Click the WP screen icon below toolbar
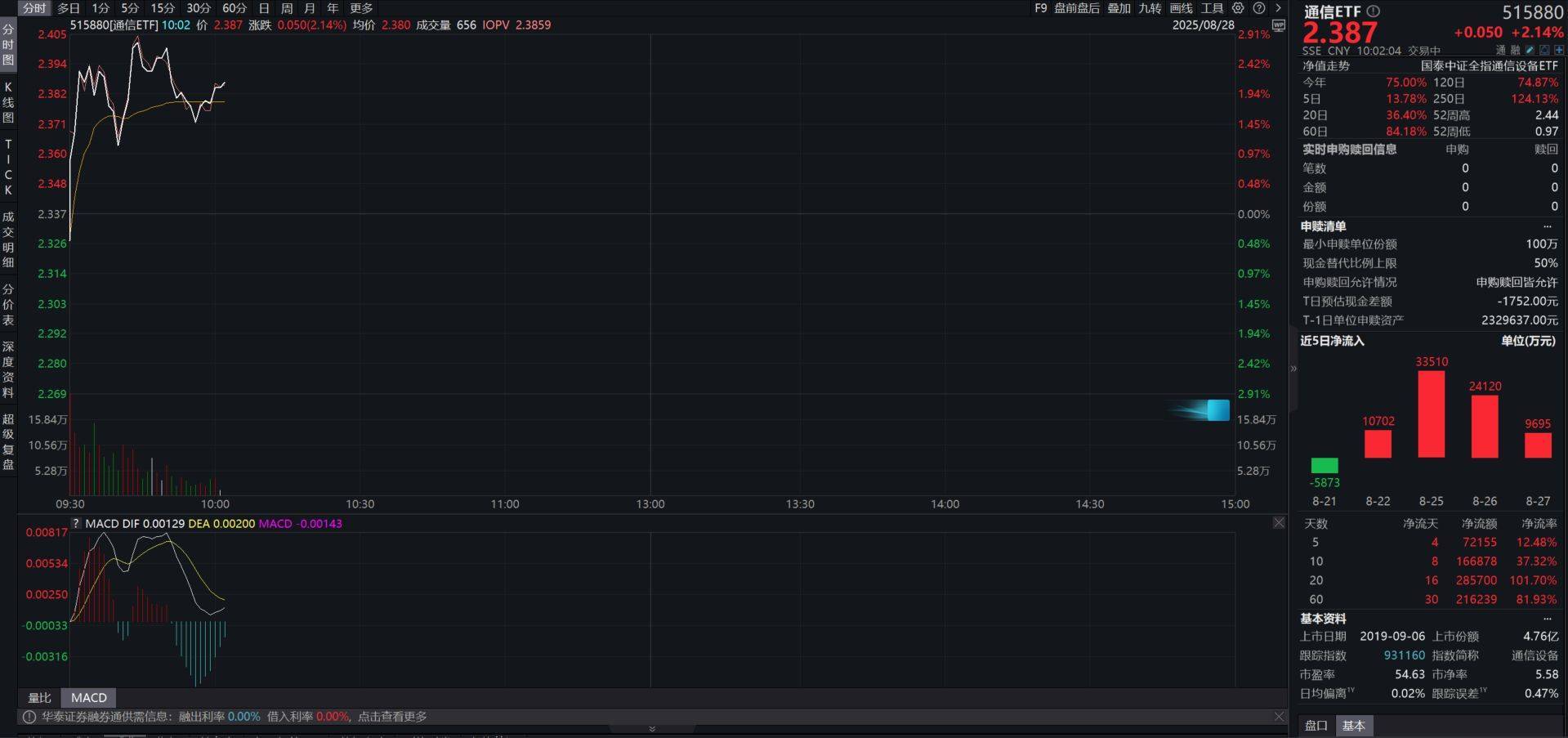The image size is (1568, 738). tap(1279, 25)
